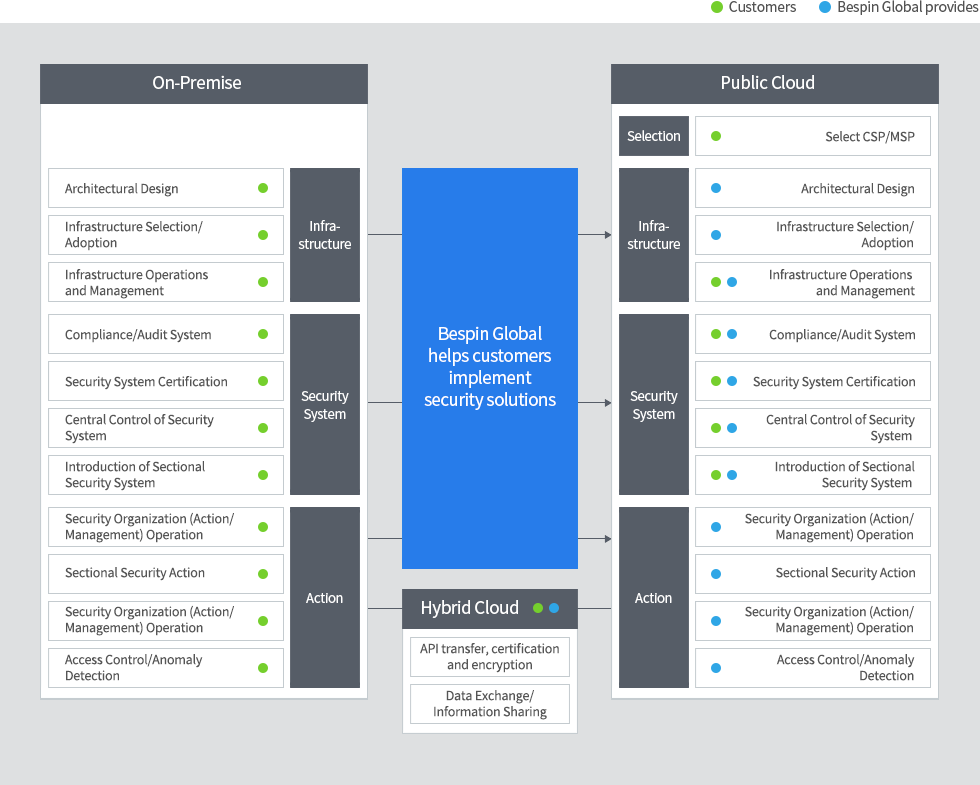Click the Action block in Public Cloud
Image resolution: width=980 pixels, height=785 pixels.
654,598
